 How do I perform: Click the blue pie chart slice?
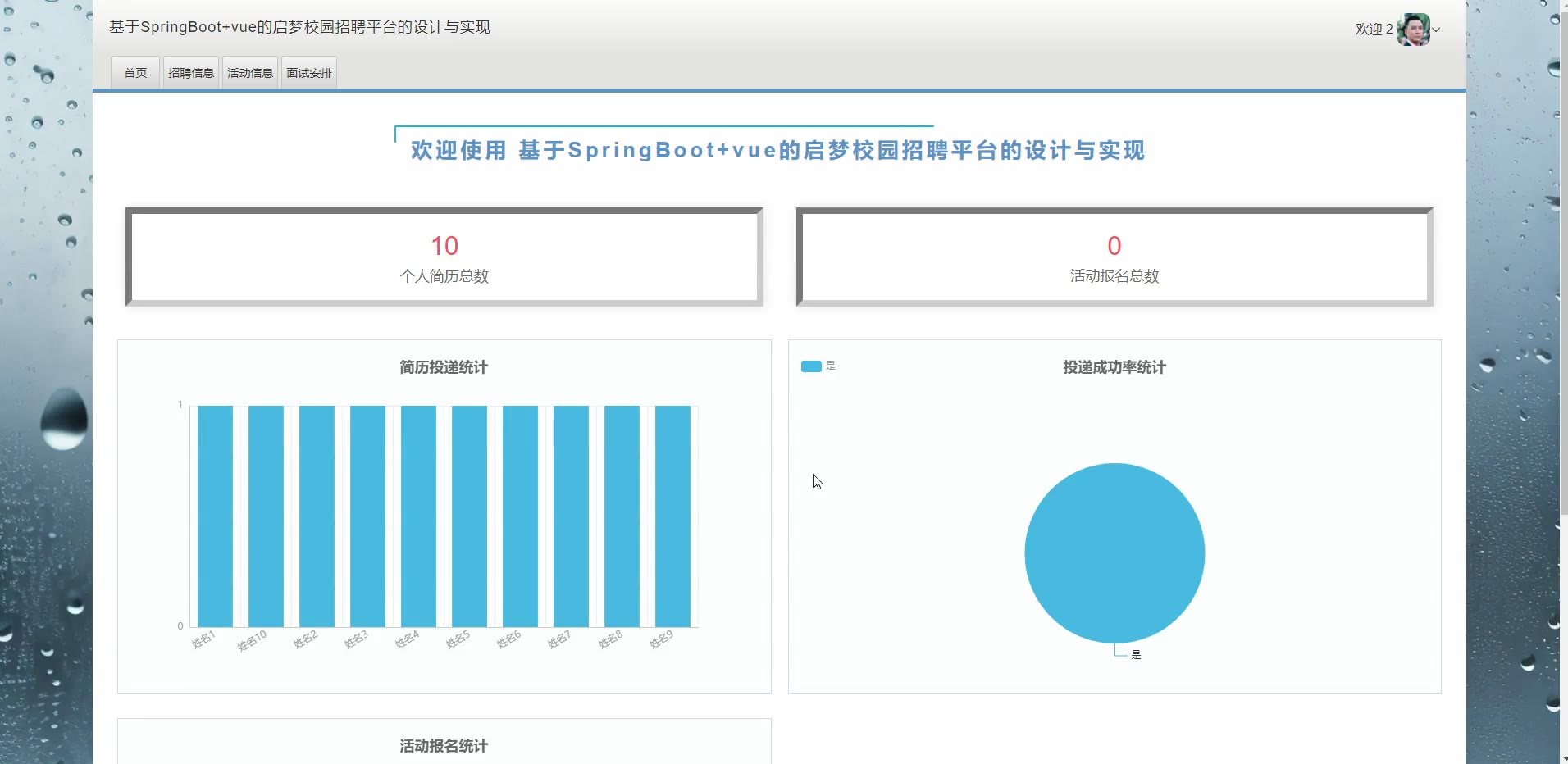click(1114, 553)
